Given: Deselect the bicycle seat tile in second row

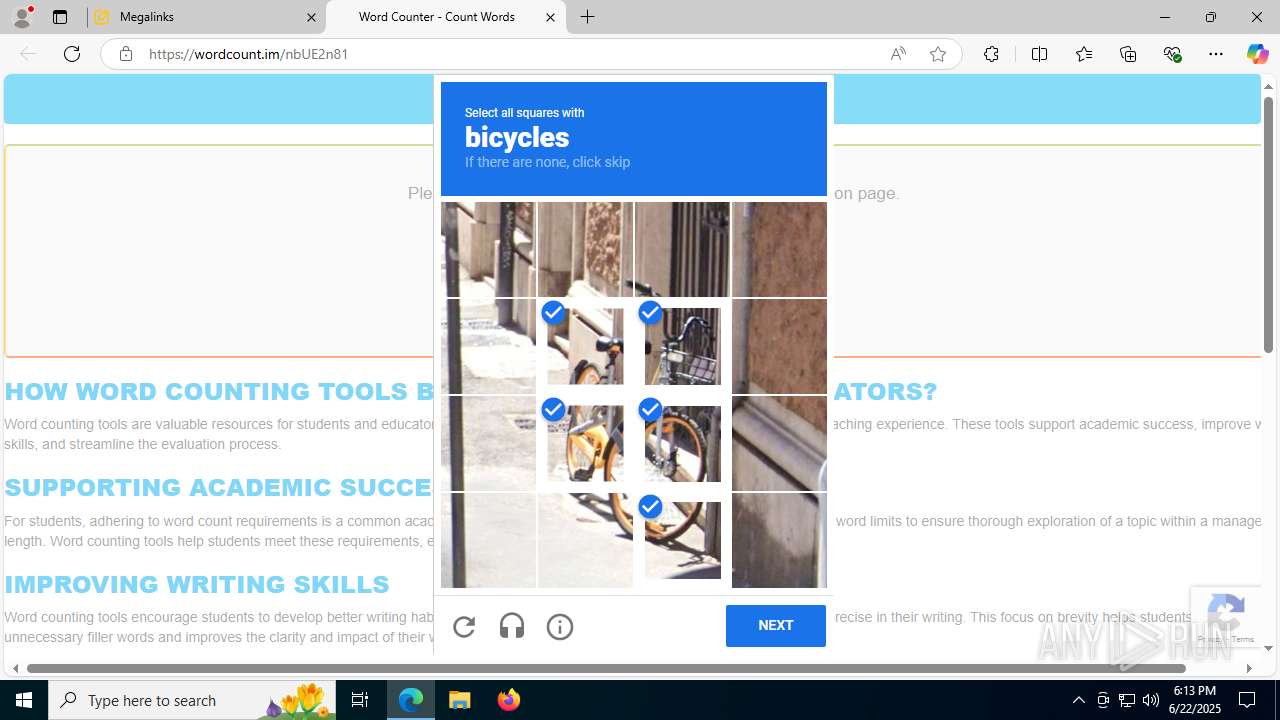Looking at the screenshot, I should (585, 346).
